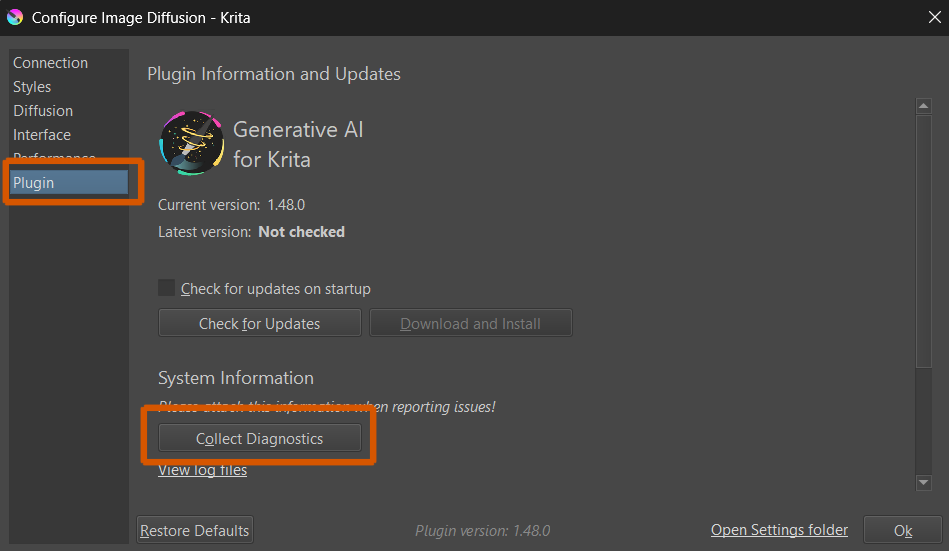Click the Generative AI for Krita logo
949x551 pixels.
coord(192,143)
